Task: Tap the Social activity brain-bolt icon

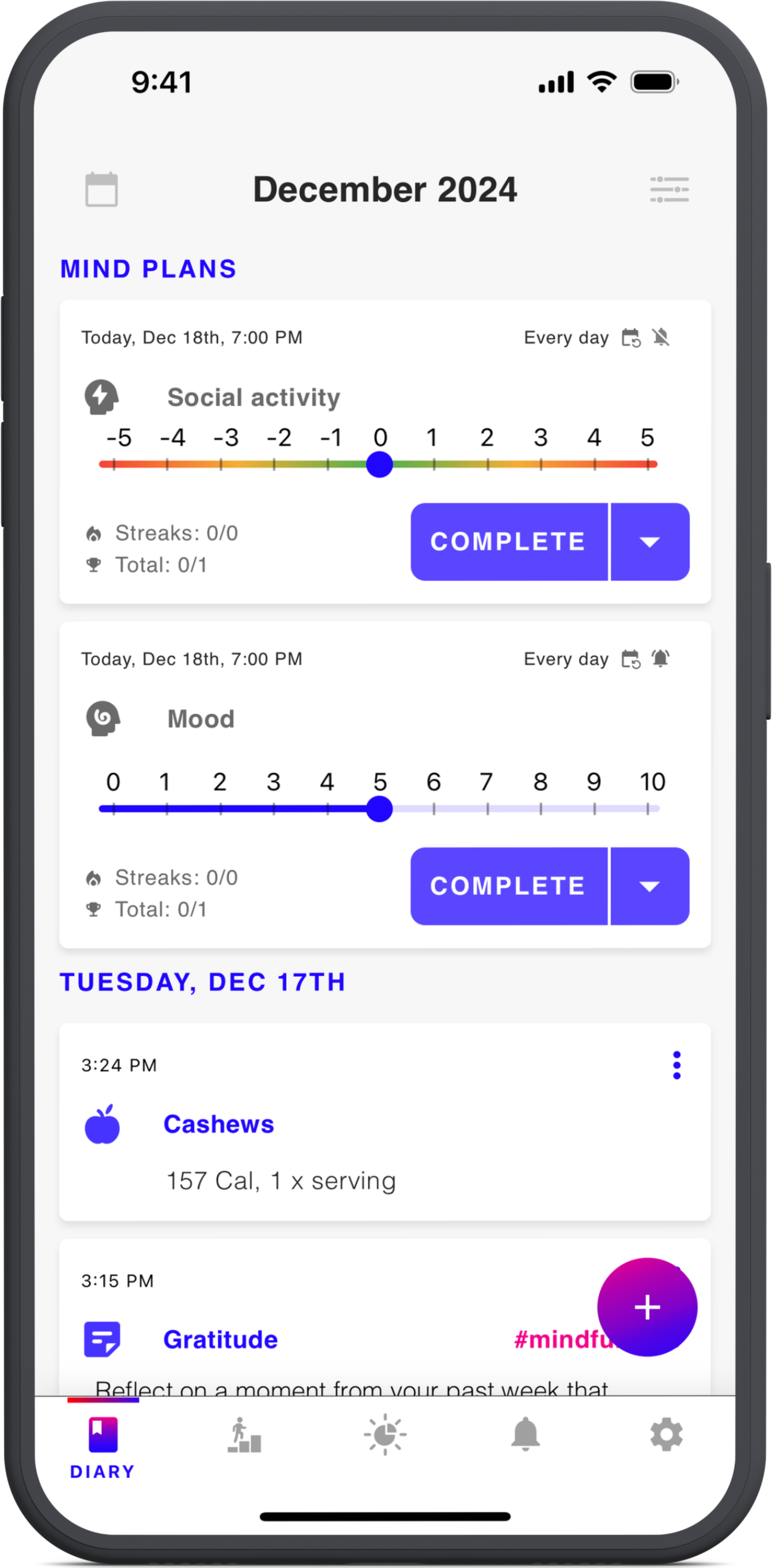Action: pos(101,396)
